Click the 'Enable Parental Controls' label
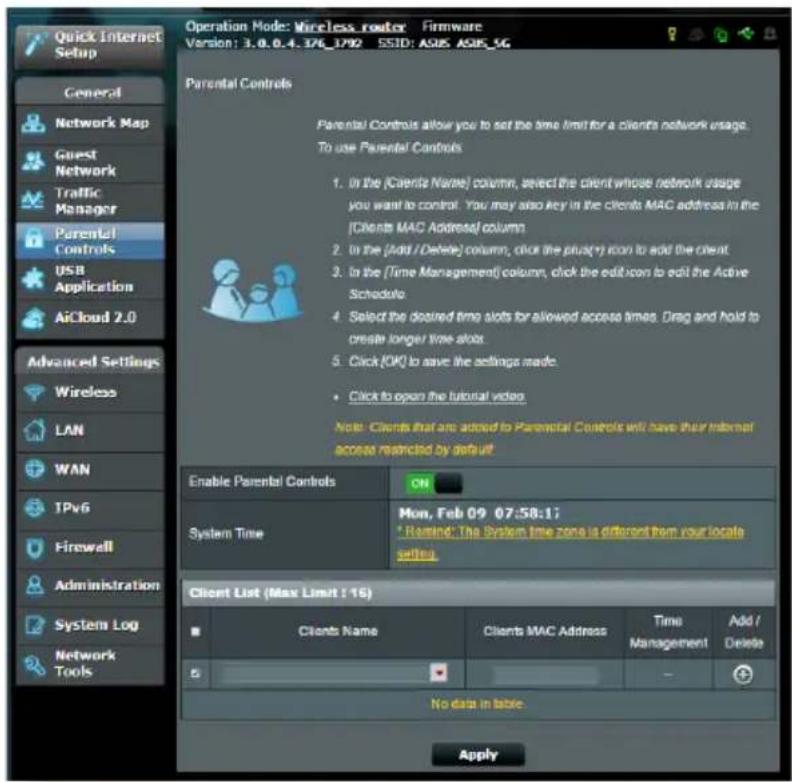The height and width of the screenshot is (782, 792). pyautogui.click(x=262, y=482)
